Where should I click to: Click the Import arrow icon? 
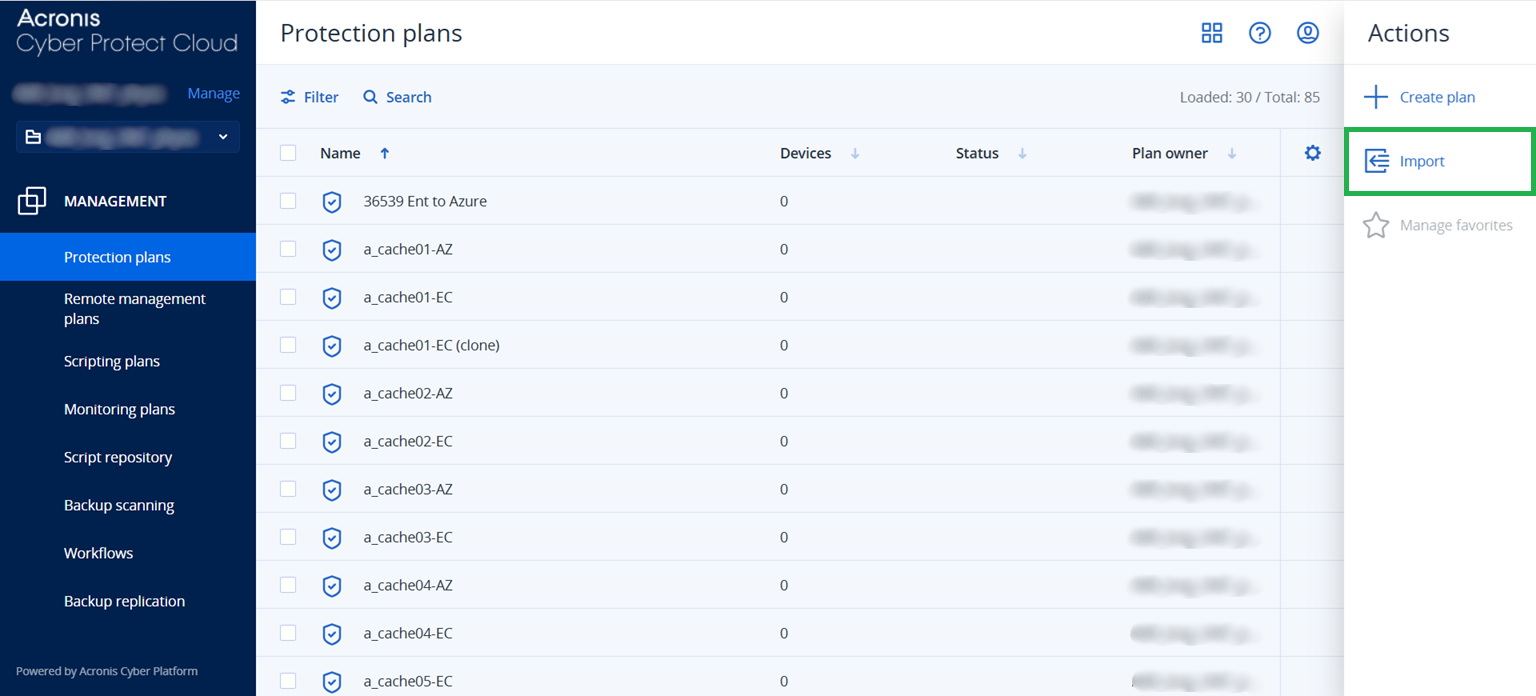(1376, 161)
